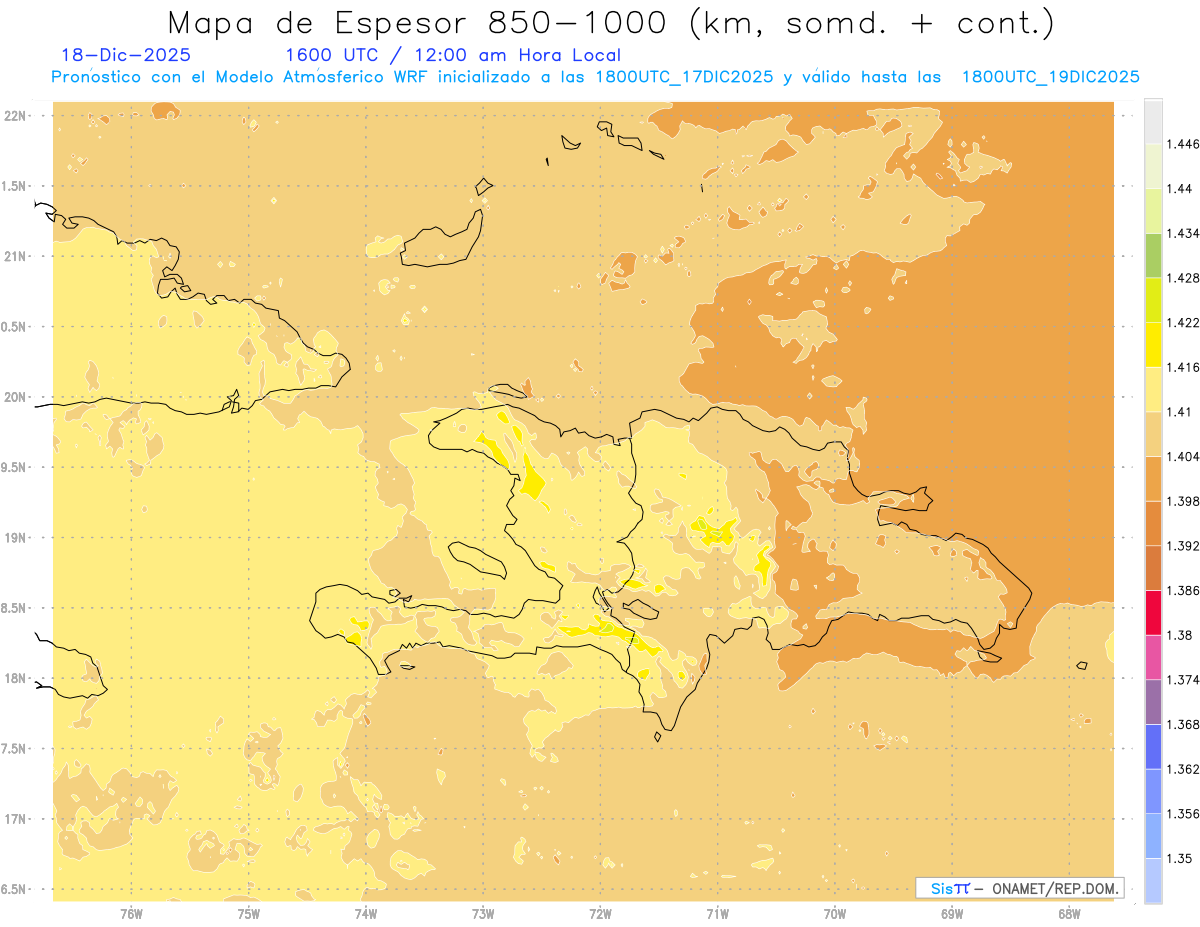Viewport: 1200px width, 927px height.
Task: Click the colorbar value '1.35'
Action: coord(1178,859)
